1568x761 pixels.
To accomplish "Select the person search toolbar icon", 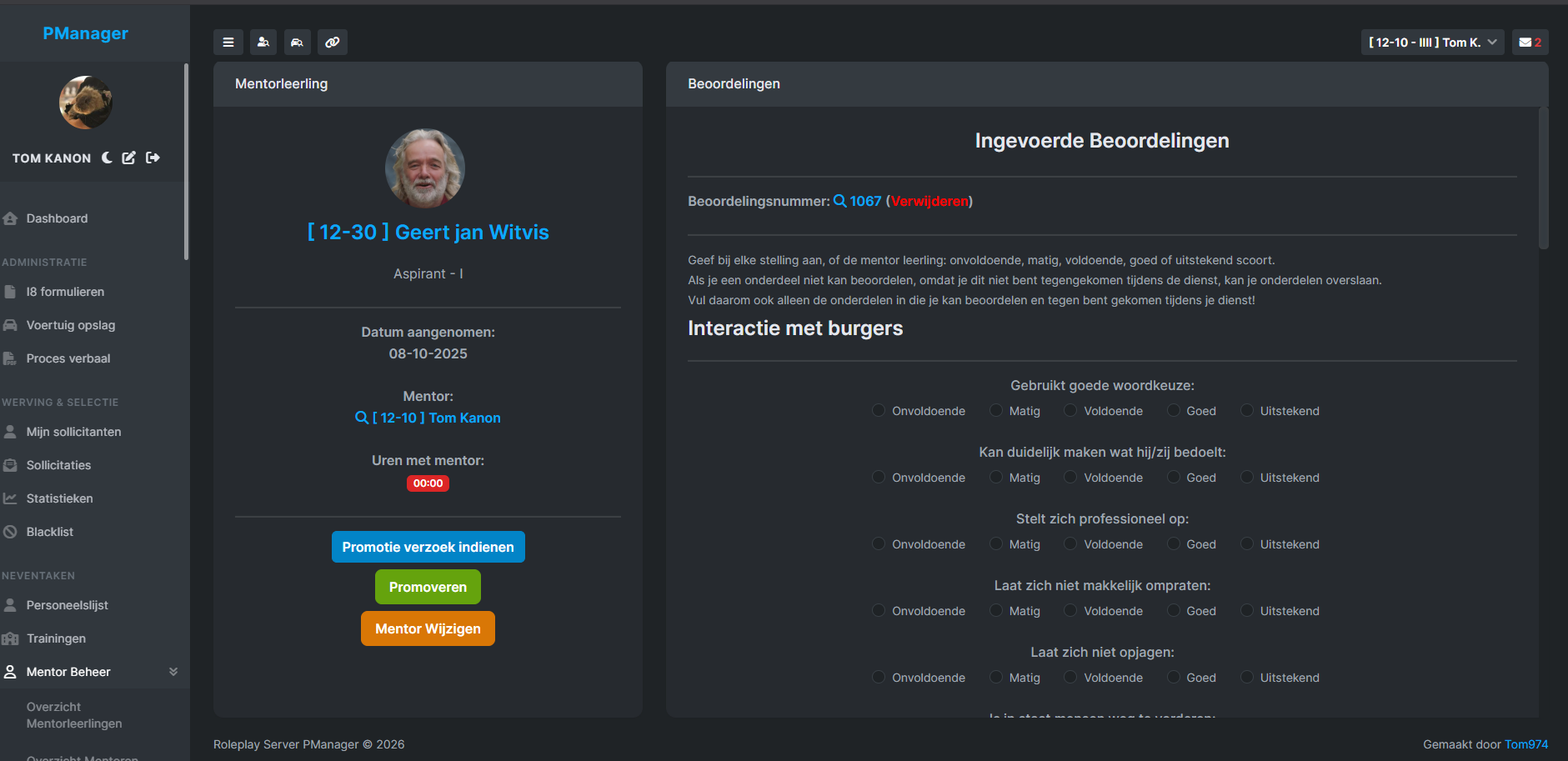I will pos(263,42).
